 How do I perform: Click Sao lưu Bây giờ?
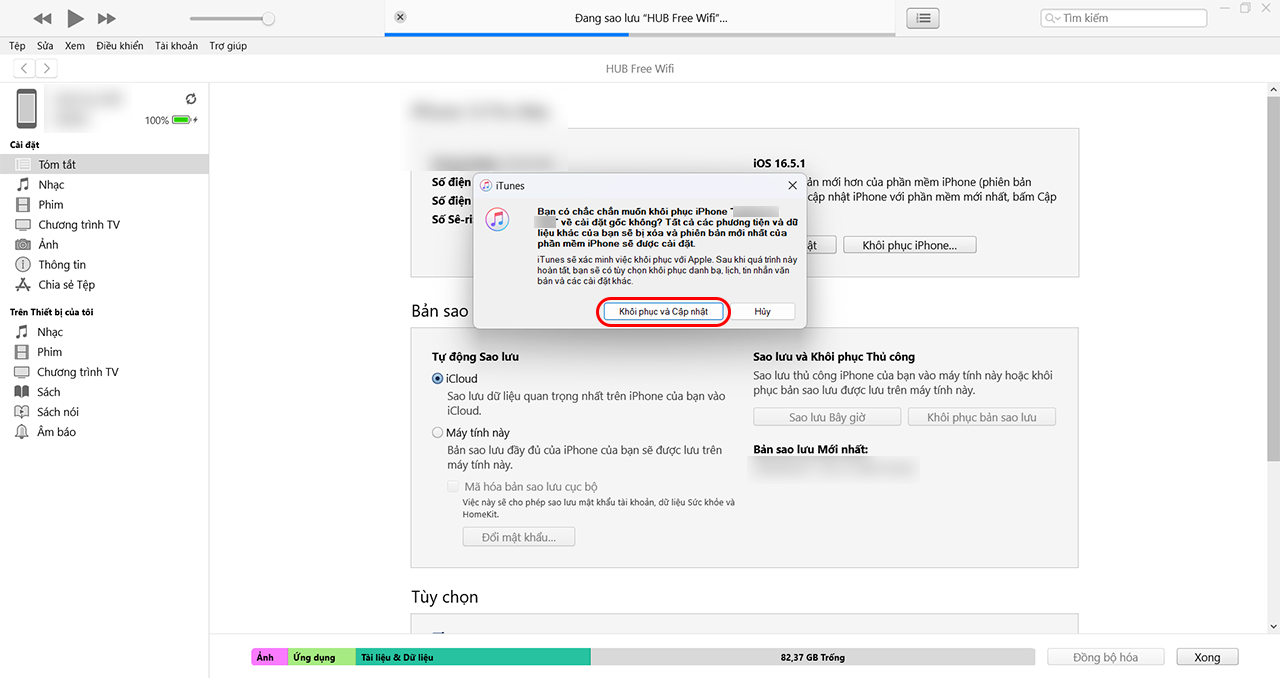point(826,416)
